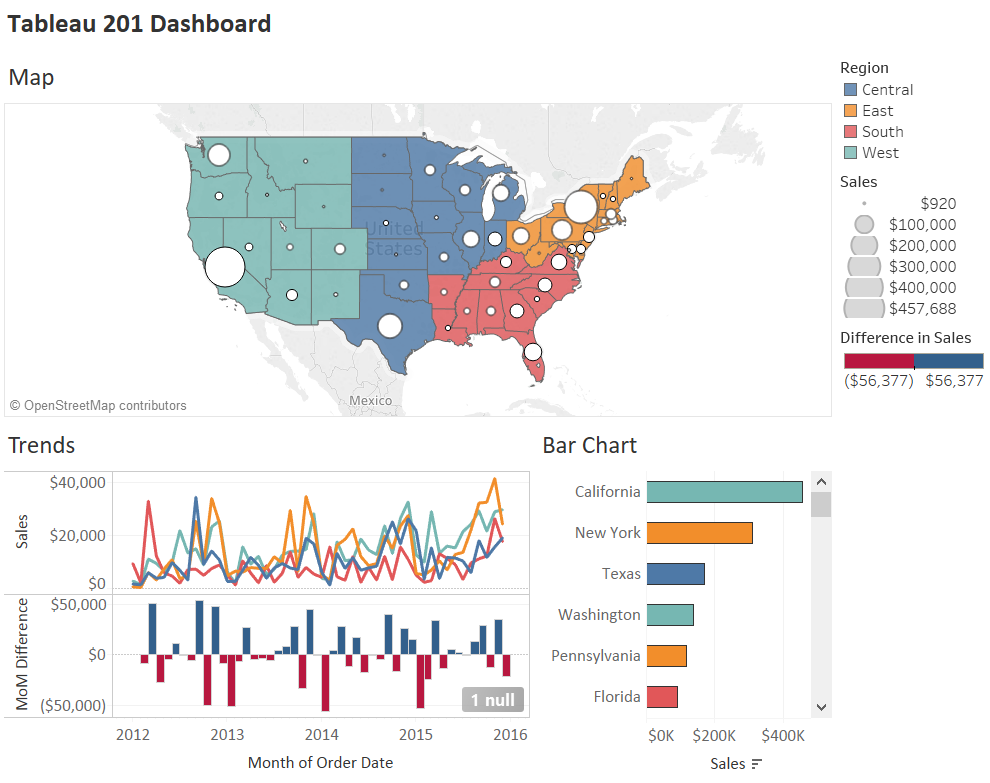
Task: Click Florida's sales bubble on the map
Action: (531, 354)
